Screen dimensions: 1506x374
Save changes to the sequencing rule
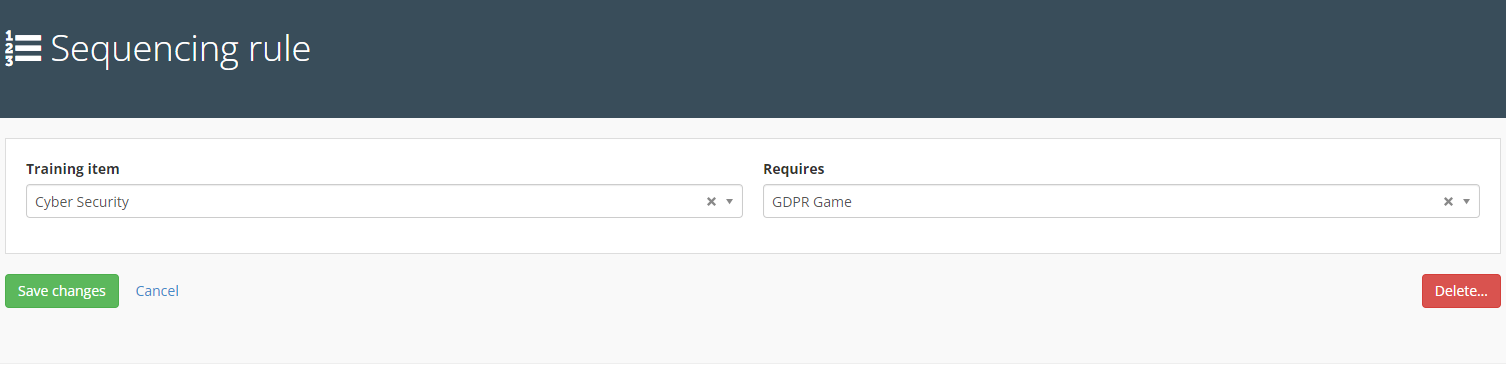tap(62, 291)
